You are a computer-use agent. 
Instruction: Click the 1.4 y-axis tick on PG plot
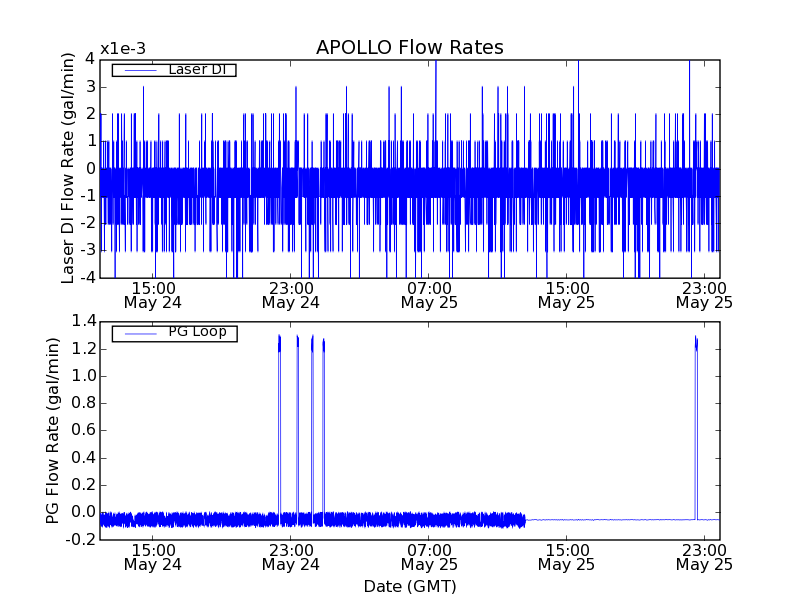(83, 322)
